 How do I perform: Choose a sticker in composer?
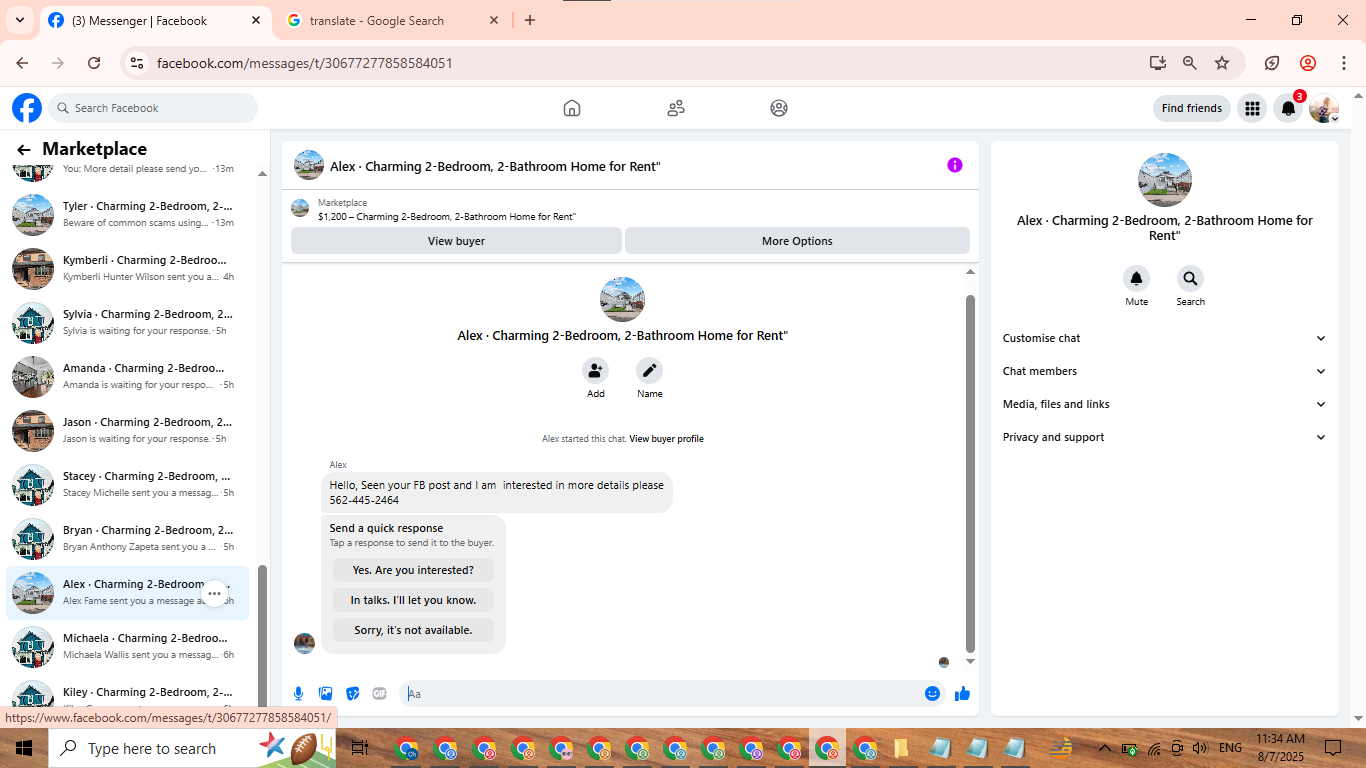[x=352, y=693]
